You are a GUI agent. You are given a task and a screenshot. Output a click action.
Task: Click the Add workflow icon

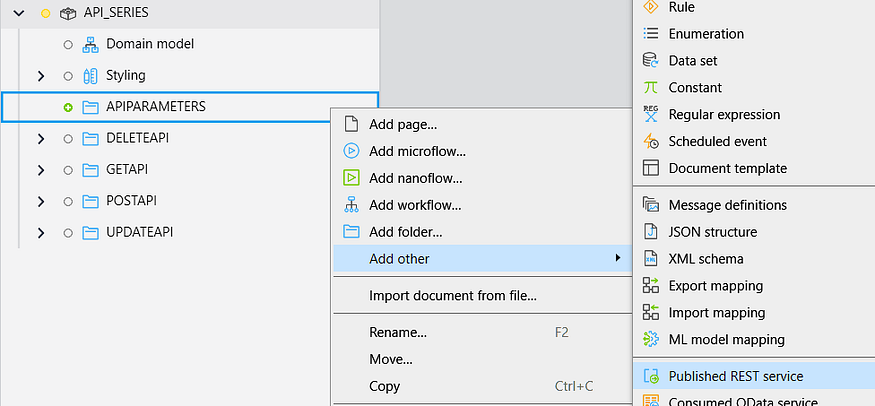click(351, 205)
